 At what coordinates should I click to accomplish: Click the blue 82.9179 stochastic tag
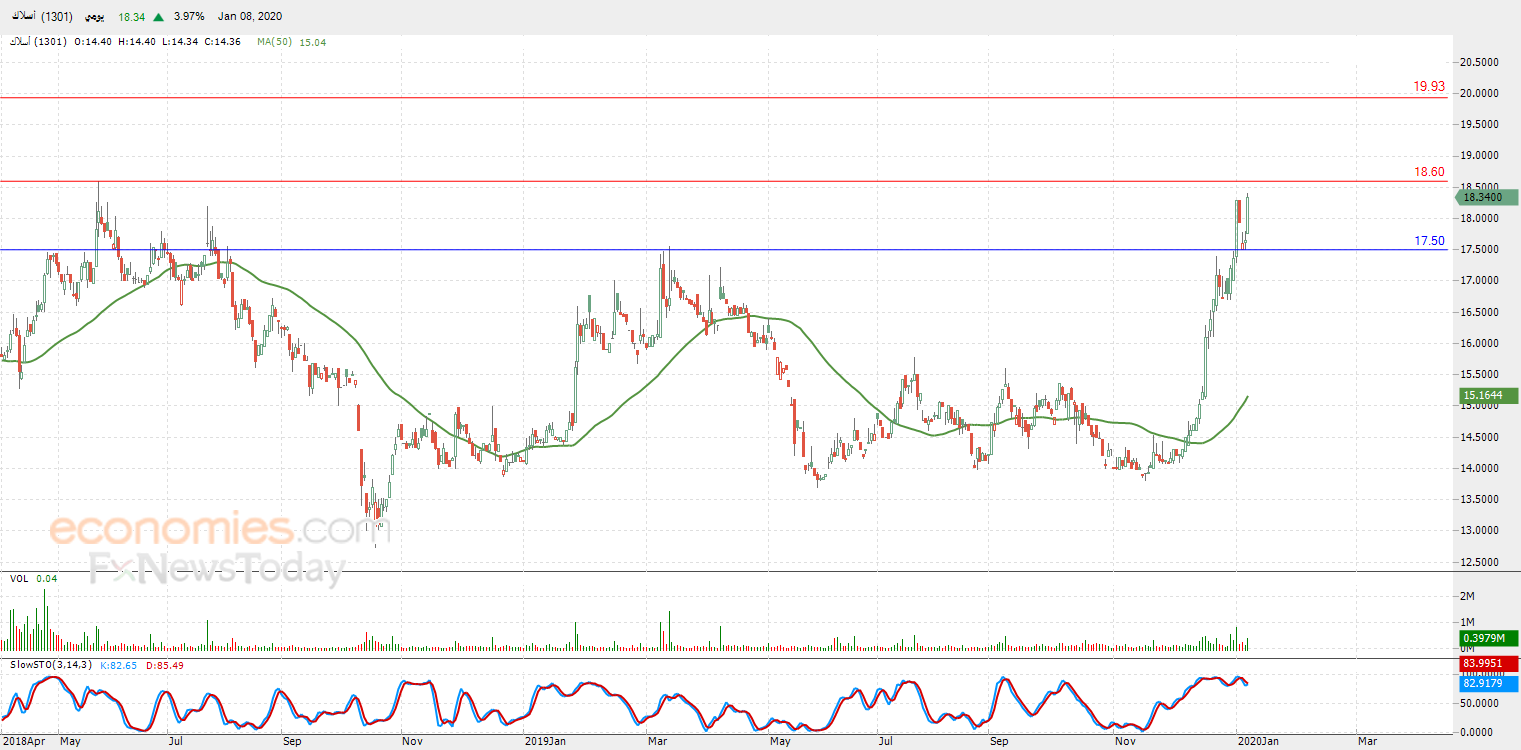pos(1487,683)
